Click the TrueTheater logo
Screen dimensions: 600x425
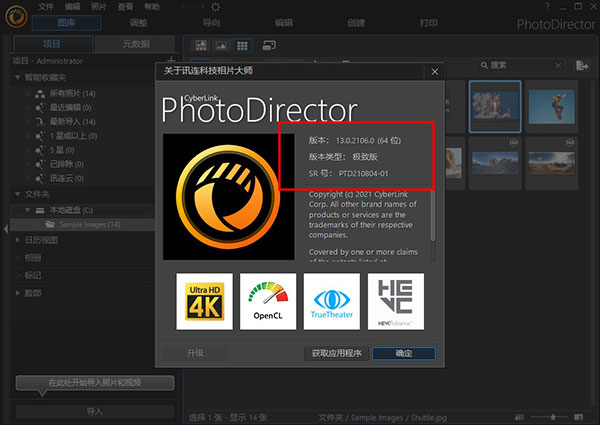click(x=332, y=301)
